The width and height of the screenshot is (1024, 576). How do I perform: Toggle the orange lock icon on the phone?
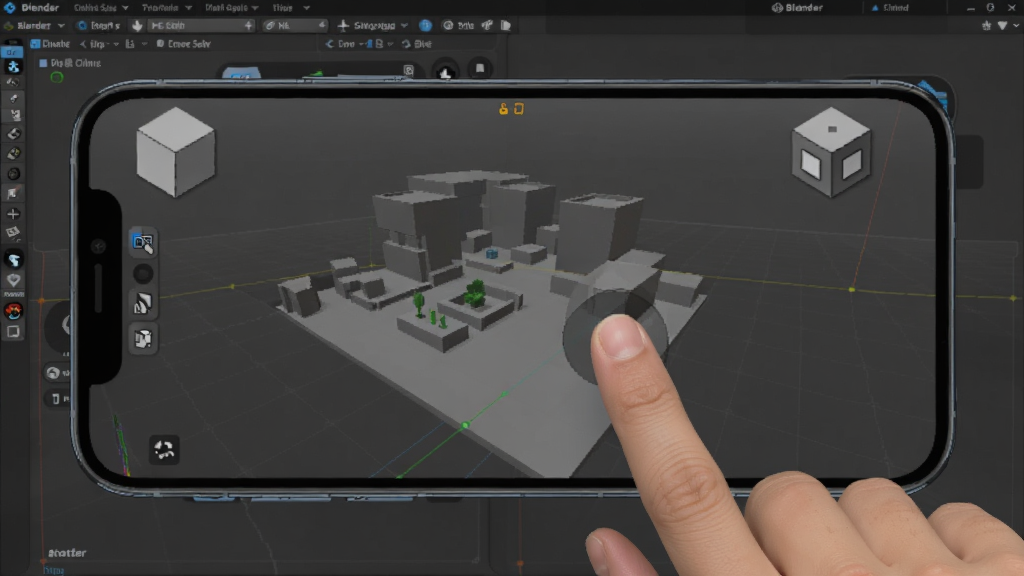[x=504, y=109]
